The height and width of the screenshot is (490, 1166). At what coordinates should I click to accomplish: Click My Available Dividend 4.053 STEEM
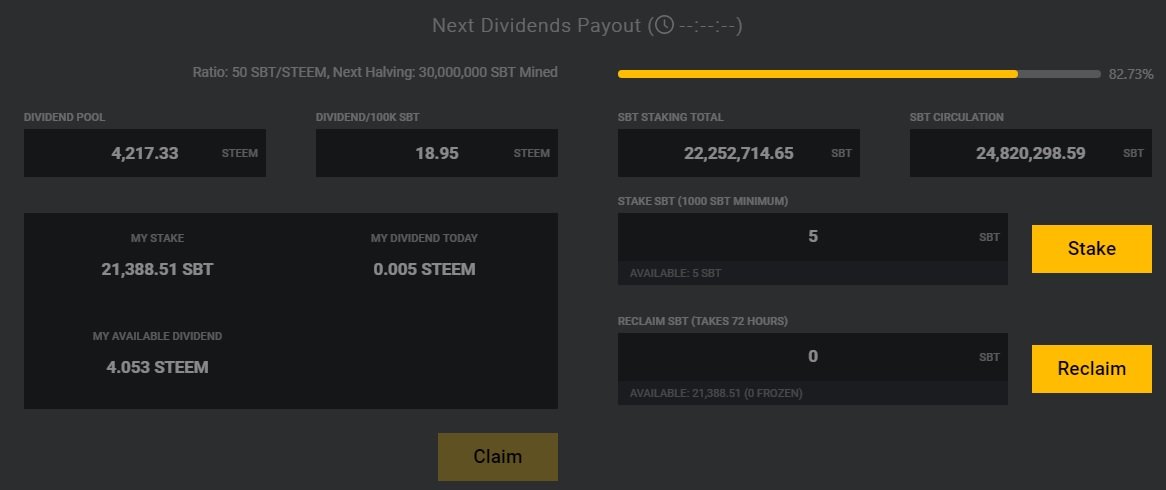157,367
